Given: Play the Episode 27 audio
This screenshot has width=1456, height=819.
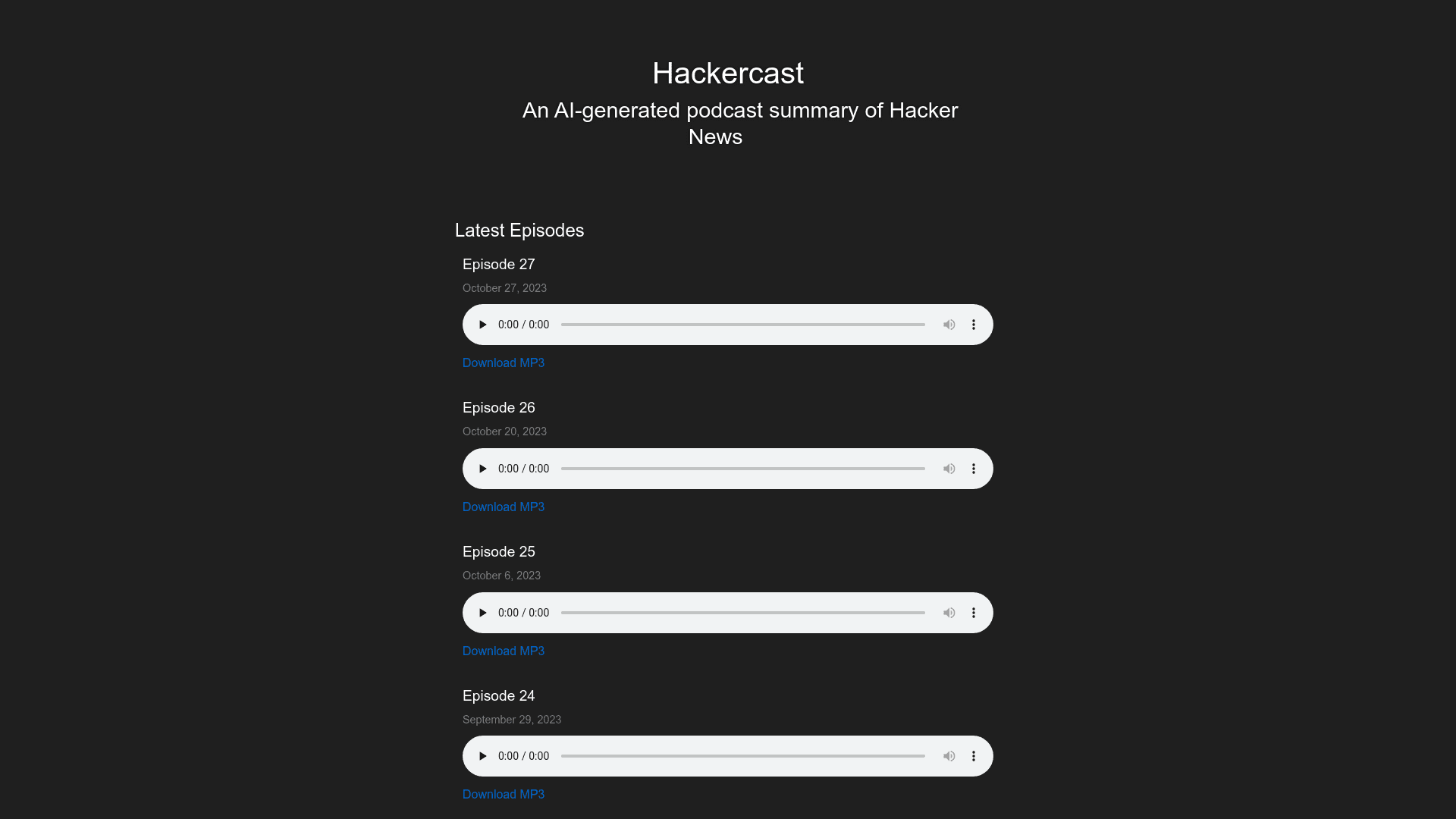Looking at the screenshot, I should [482, 324].
